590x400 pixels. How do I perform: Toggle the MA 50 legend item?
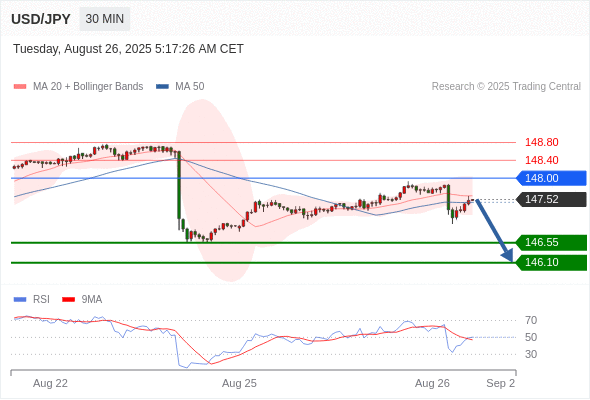(x=180, y=87)
